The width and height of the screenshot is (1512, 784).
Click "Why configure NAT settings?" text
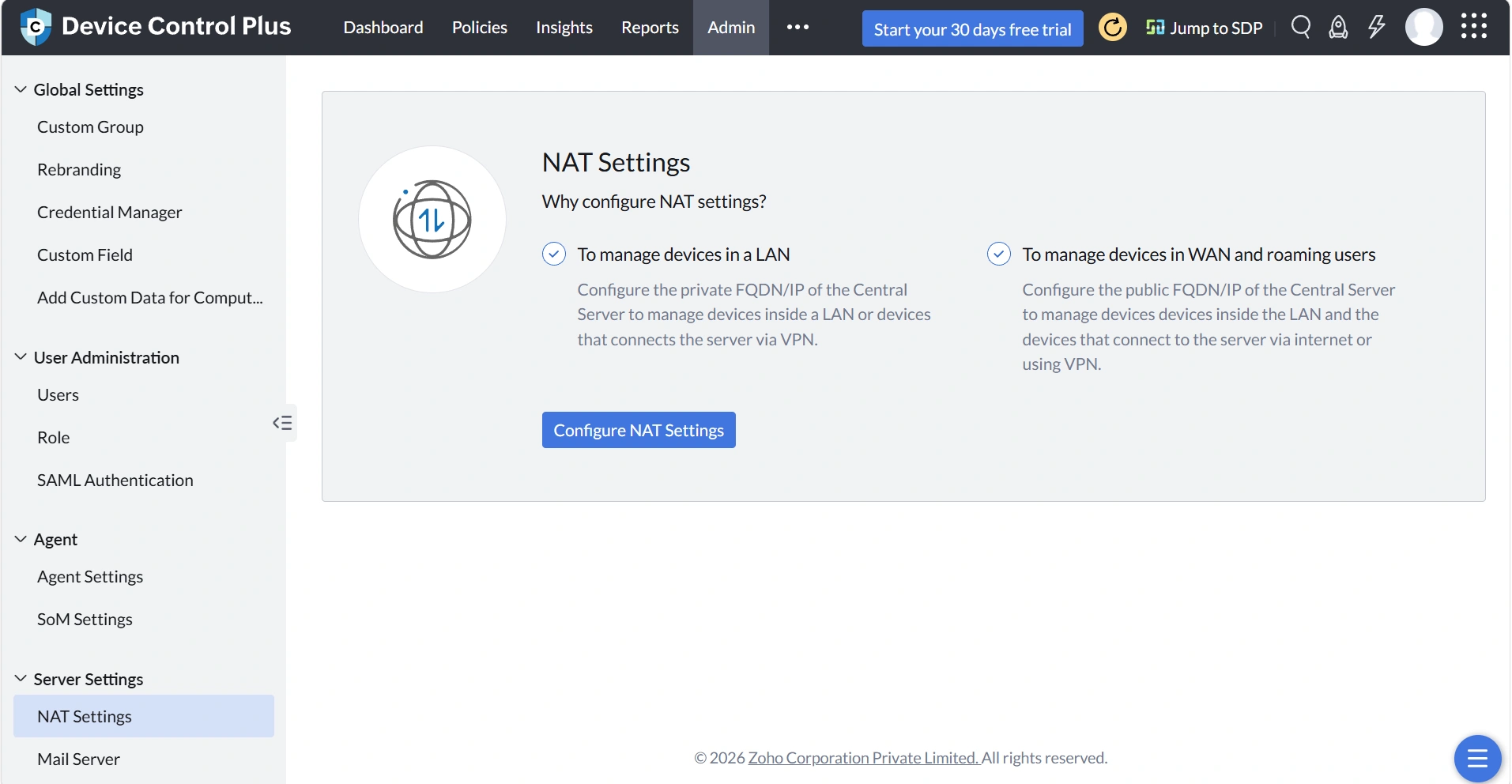tap(654, 202)
